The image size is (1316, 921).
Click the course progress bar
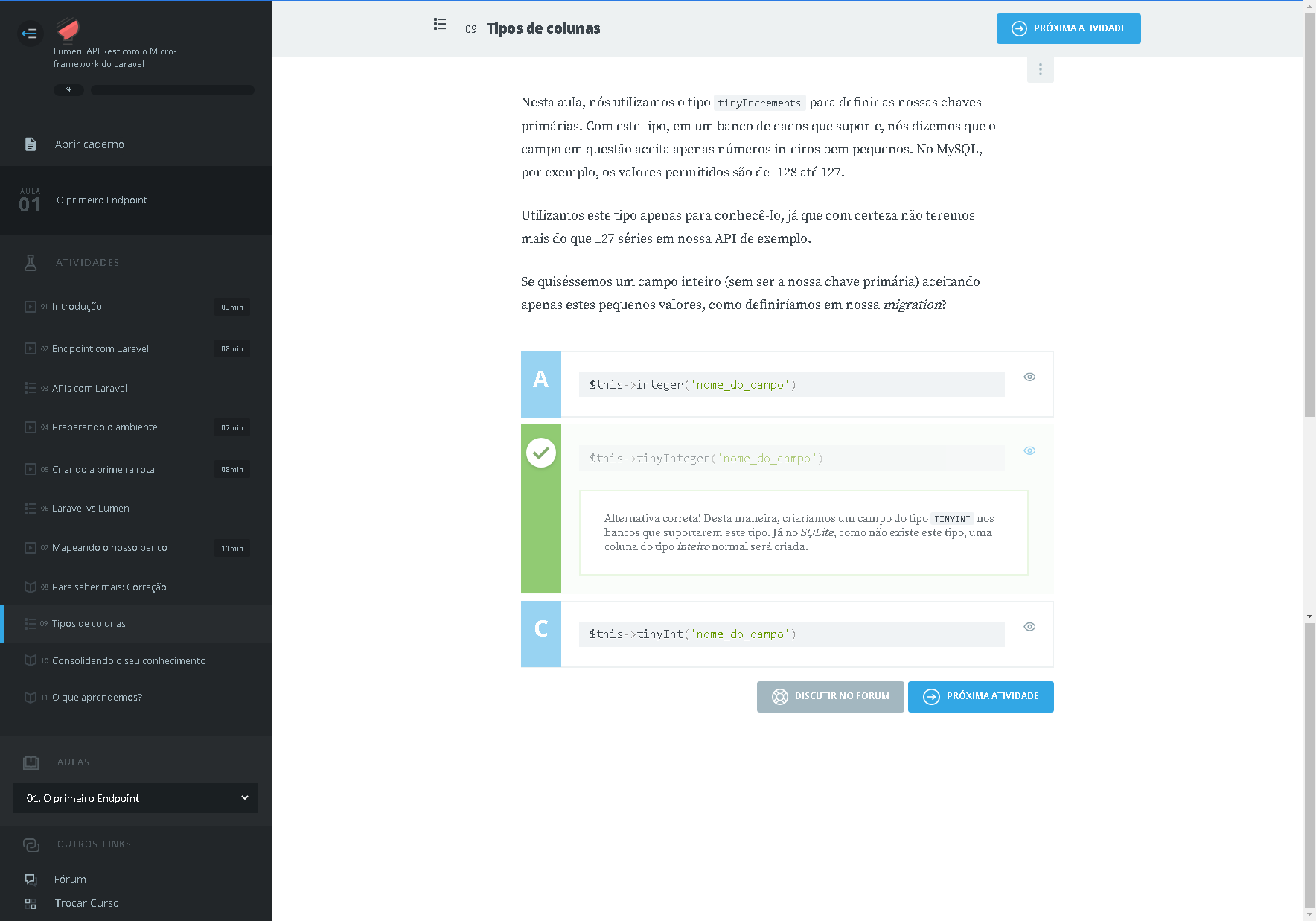click(x=173, y=90)
